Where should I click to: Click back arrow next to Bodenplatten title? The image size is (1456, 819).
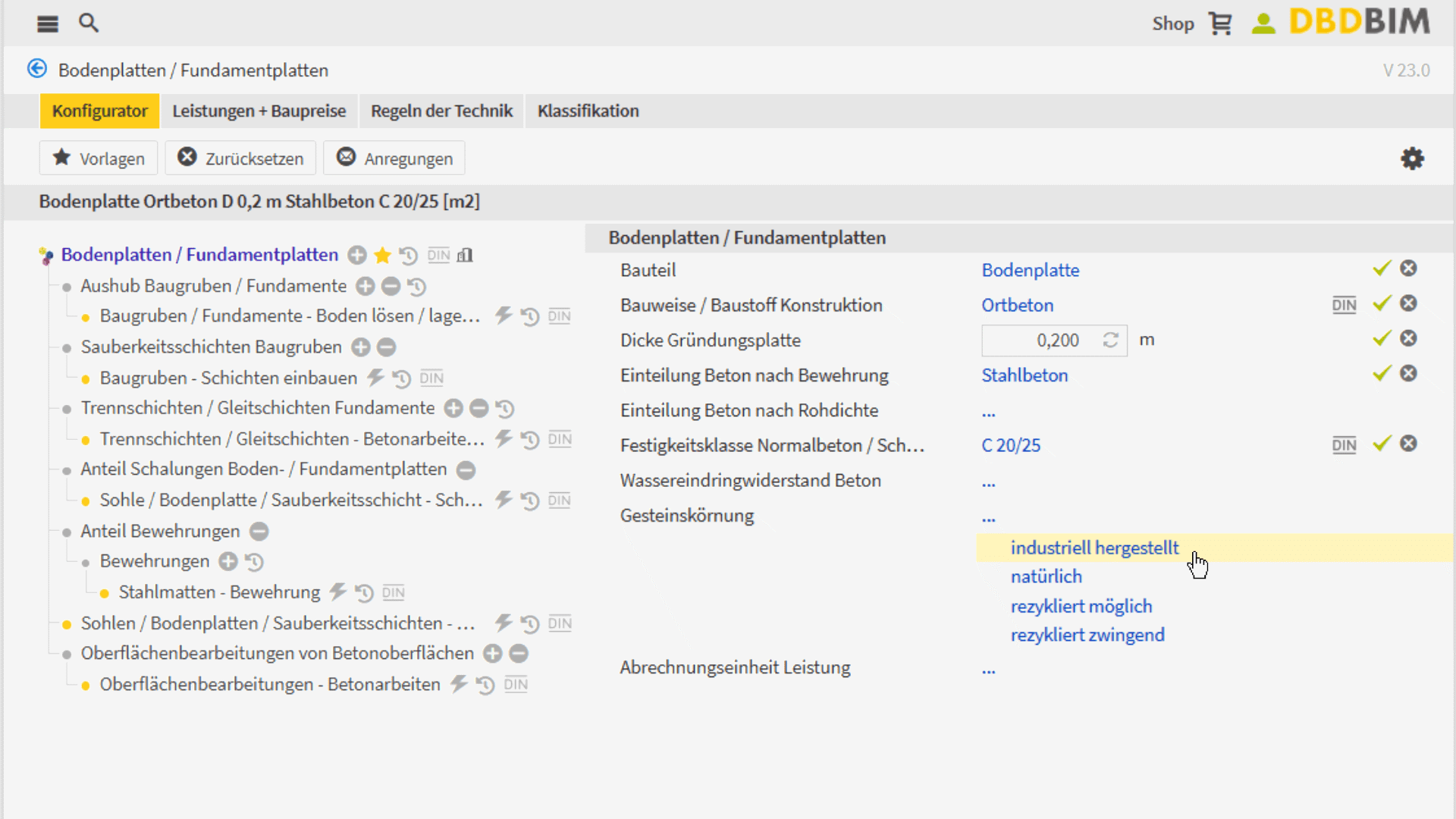tap(37, 69)
